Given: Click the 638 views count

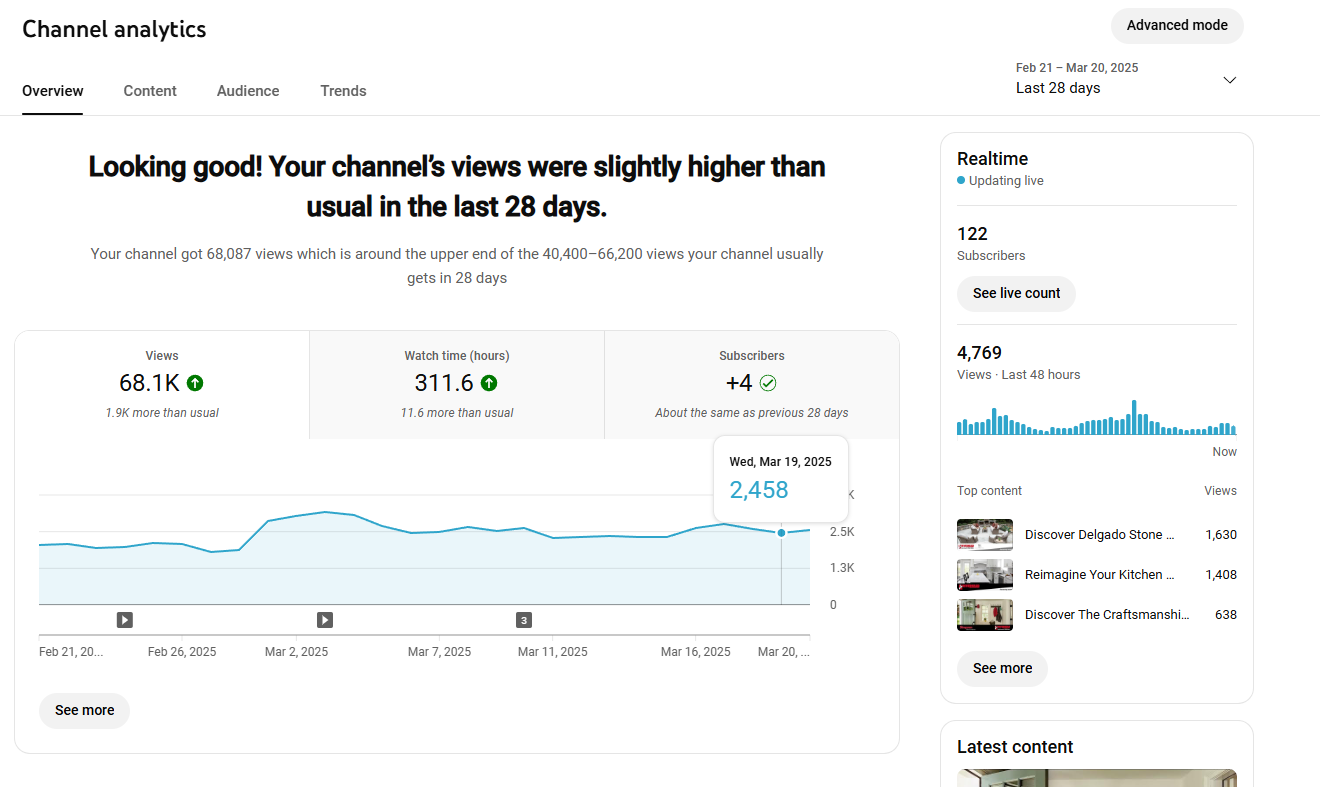Looking at the screenshot, I should click(1226, 615).
